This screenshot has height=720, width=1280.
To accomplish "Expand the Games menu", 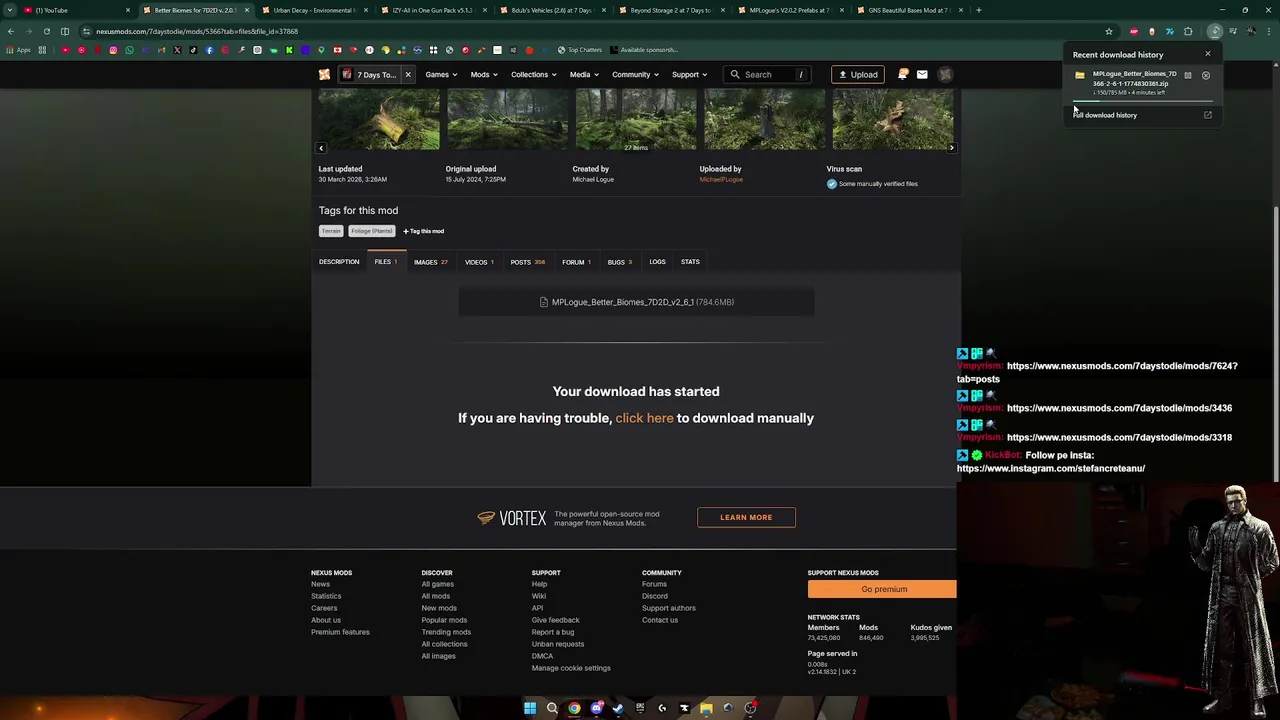I will [x=441, y=74].
